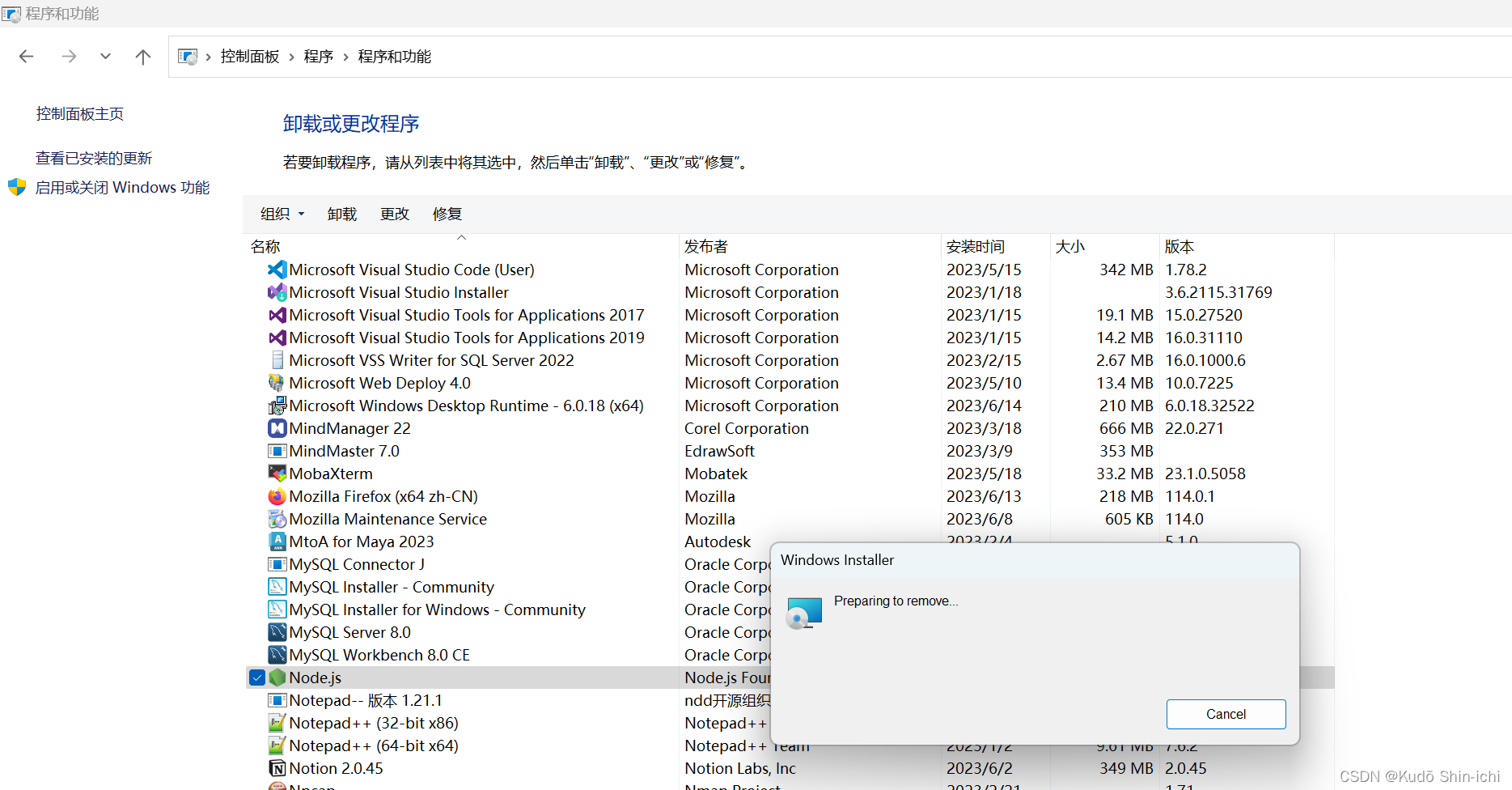Click the Notepad++ (32-bit x86) icon
The width and height of the screenshot is (1512, 790).
click(x=277, y=723)
